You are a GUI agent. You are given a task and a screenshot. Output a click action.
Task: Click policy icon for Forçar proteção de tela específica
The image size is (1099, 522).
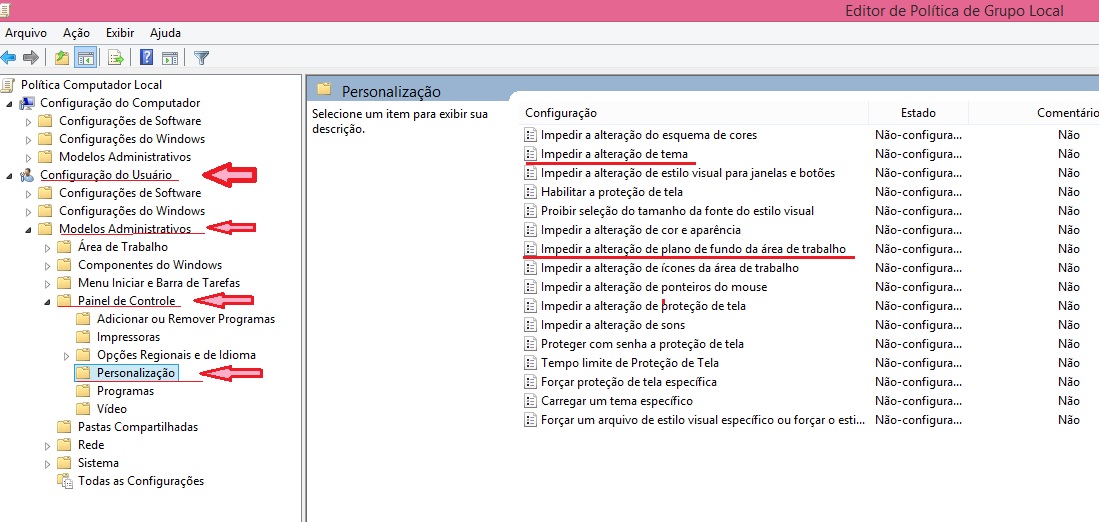[x=530, y=382]
